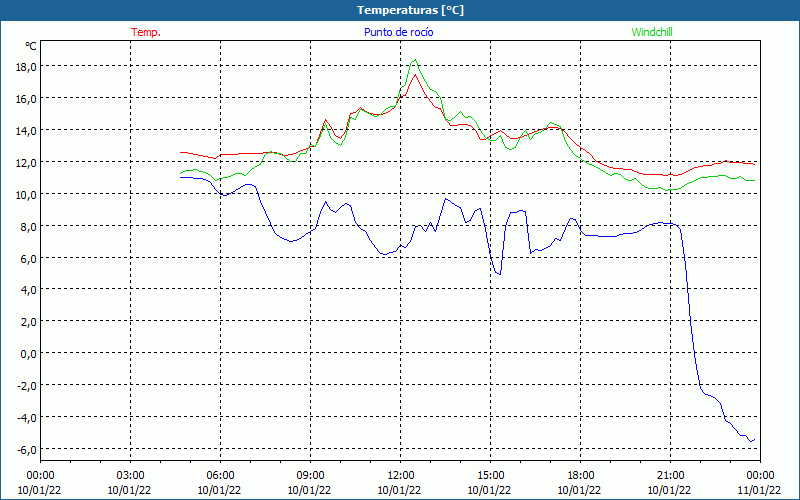Click the 09:00 time axis label

pos(310,476)
